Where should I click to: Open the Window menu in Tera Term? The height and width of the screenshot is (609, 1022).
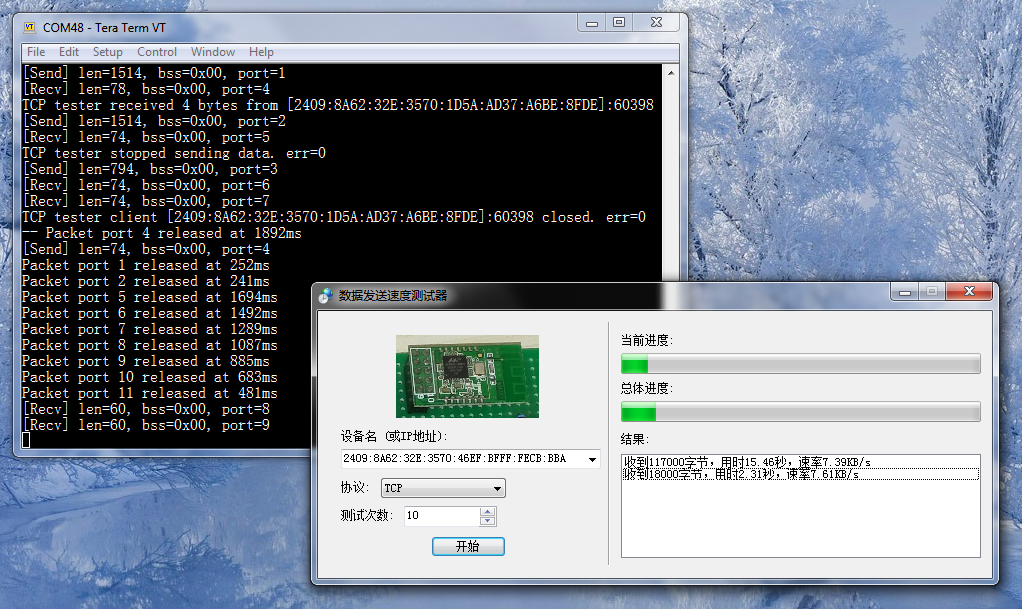click(212, 51)
